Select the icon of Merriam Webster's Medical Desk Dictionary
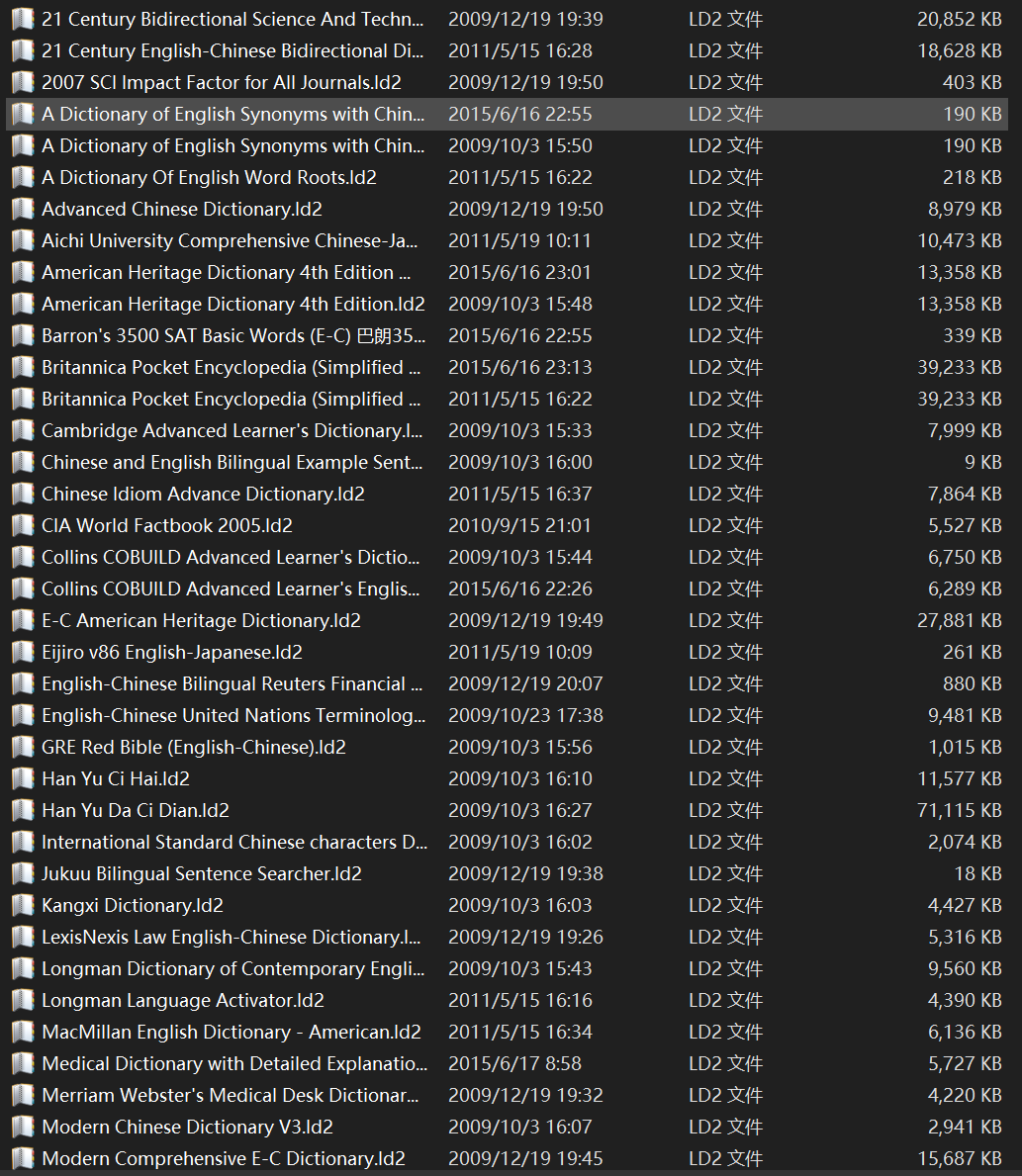1022x1176 pixels. click(x=24, y=1095)
